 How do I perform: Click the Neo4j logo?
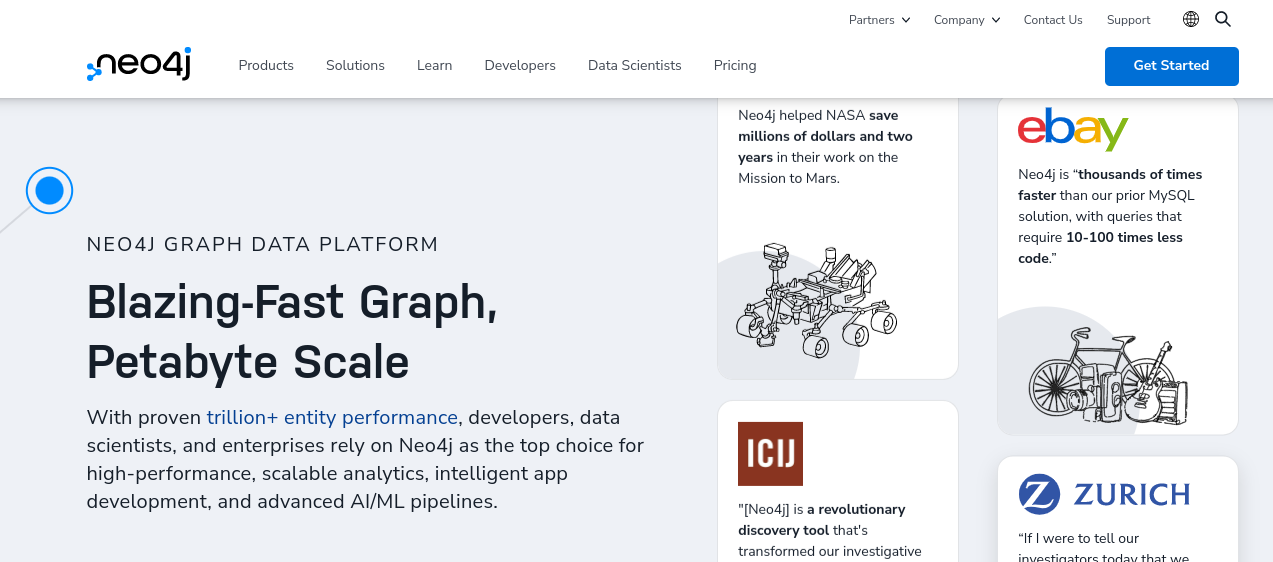(x=139, y=65)
